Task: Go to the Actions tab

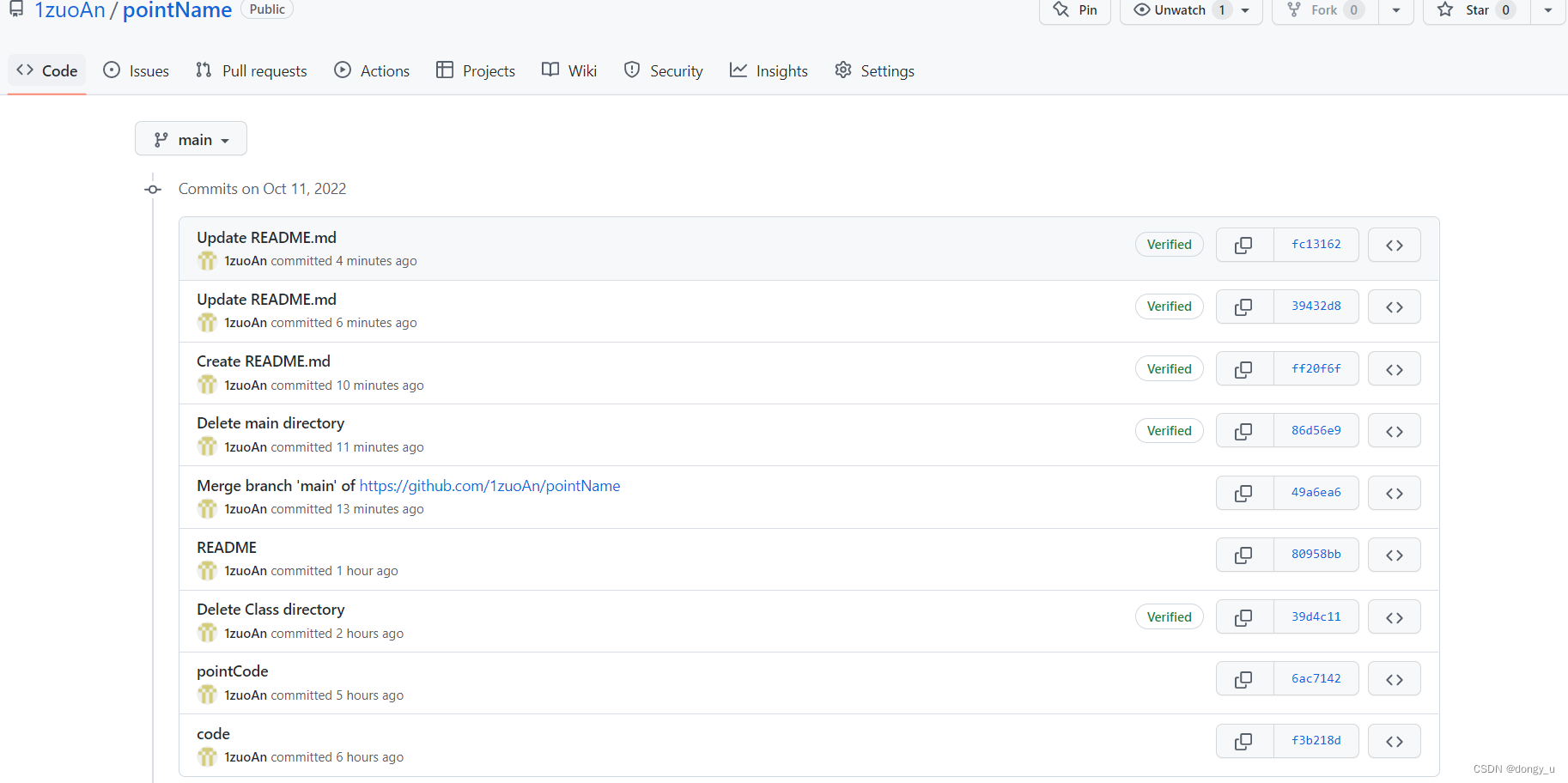Action: click(372, 70)
